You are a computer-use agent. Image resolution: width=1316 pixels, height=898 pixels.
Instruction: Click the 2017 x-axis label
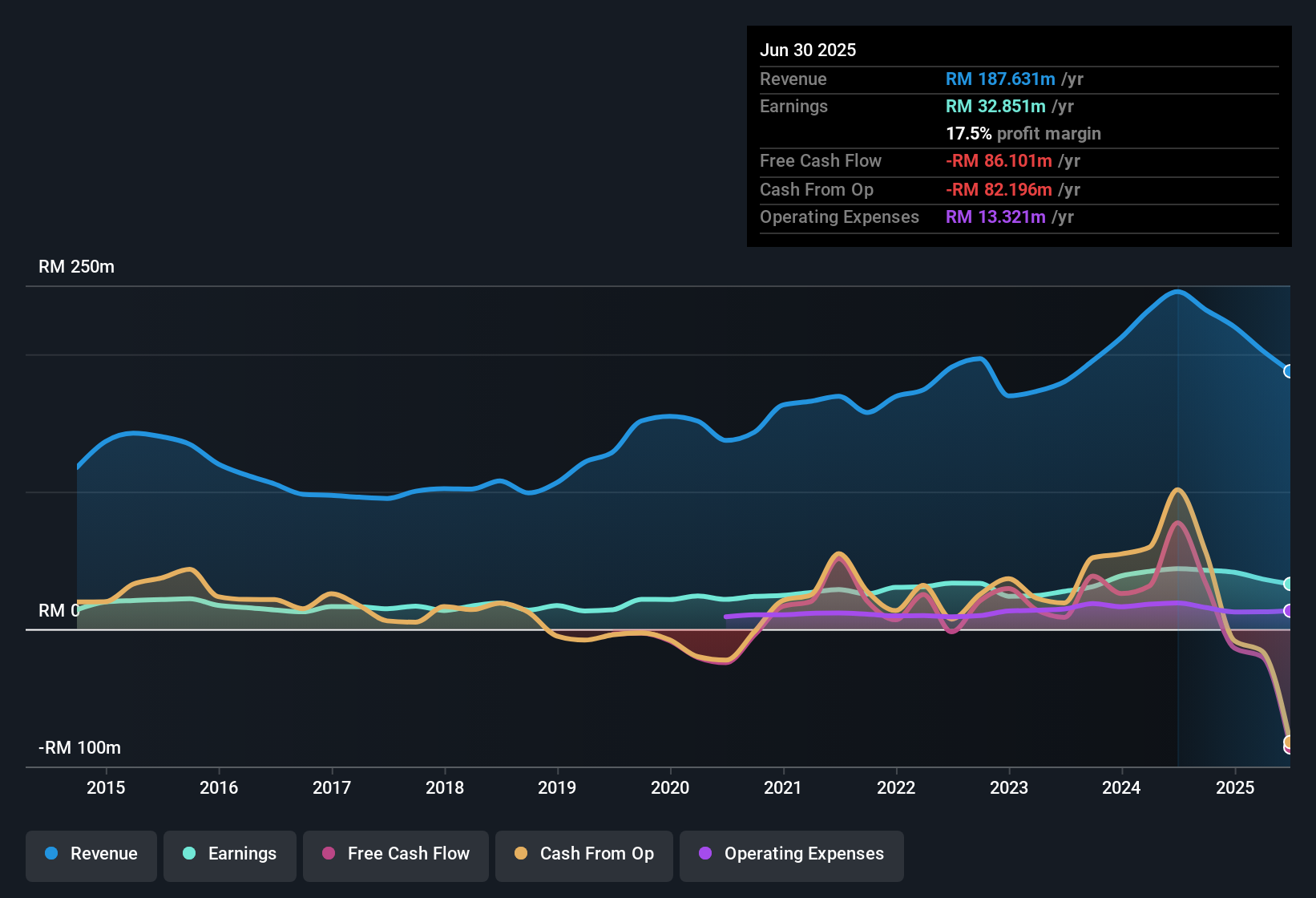[332, 787]
